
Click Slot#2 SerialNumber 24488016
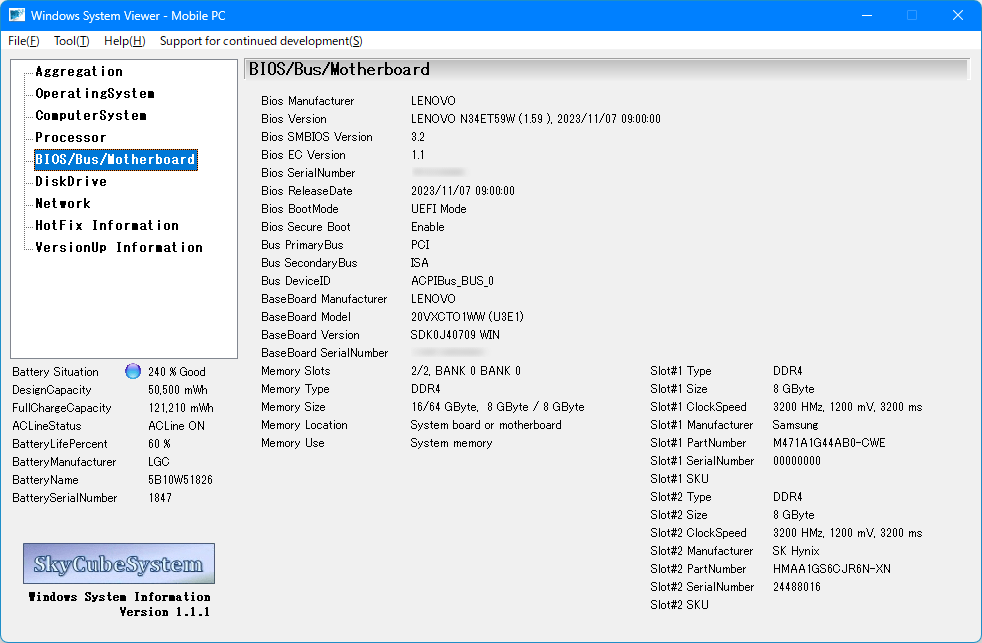[x=797, y=587]
